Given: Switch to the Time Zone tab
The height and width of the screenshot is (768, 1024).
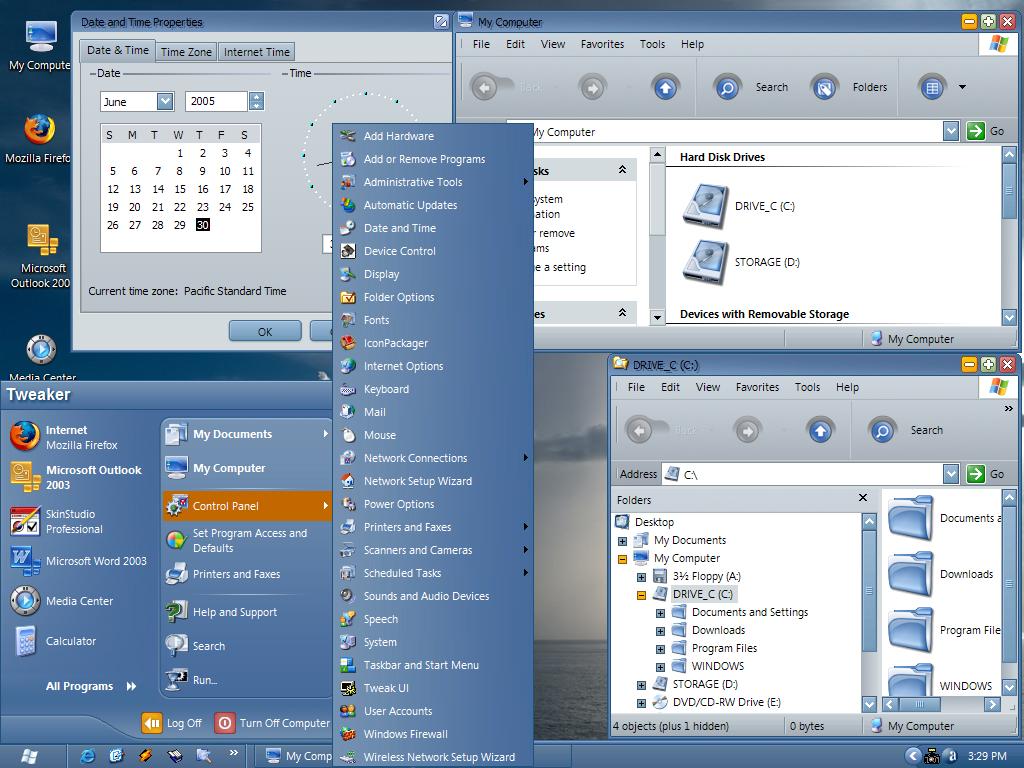Looking at the screenshot, I should tap(186, 52).
